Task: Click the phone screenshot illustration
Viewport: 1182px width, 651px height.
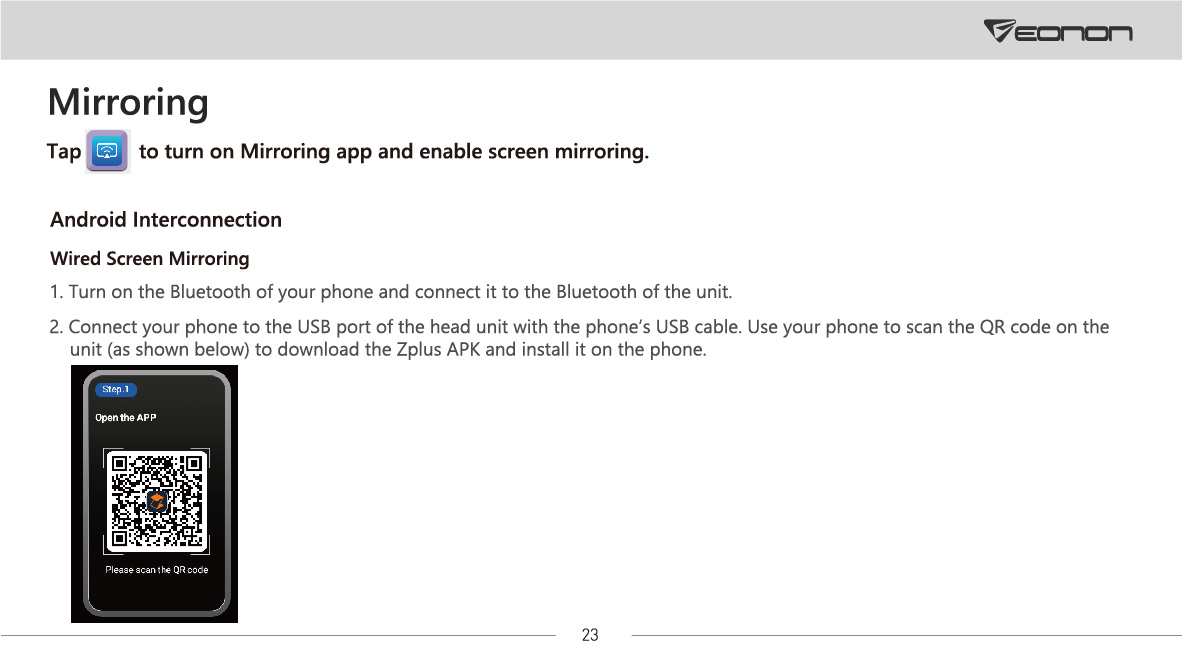Action: pyautogui.click(x=155, y=494)
